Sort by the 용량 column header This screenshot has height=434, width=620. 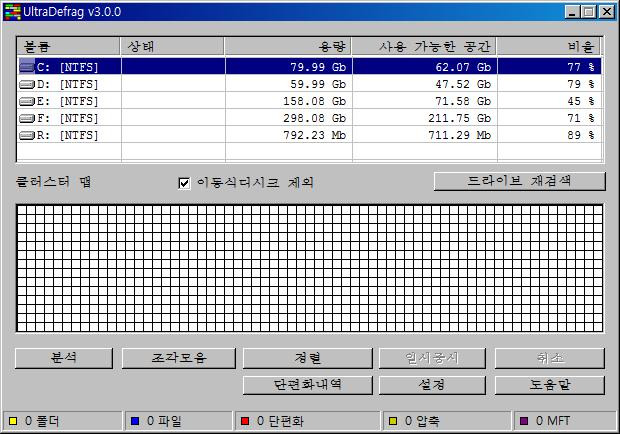click(288, 47)
